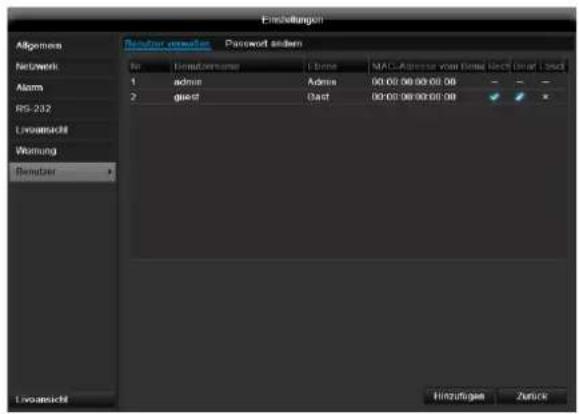Screen dimensions: 579x414
Task: Click the edit pencil icon for guest
Action: click(x=520, y=97)
